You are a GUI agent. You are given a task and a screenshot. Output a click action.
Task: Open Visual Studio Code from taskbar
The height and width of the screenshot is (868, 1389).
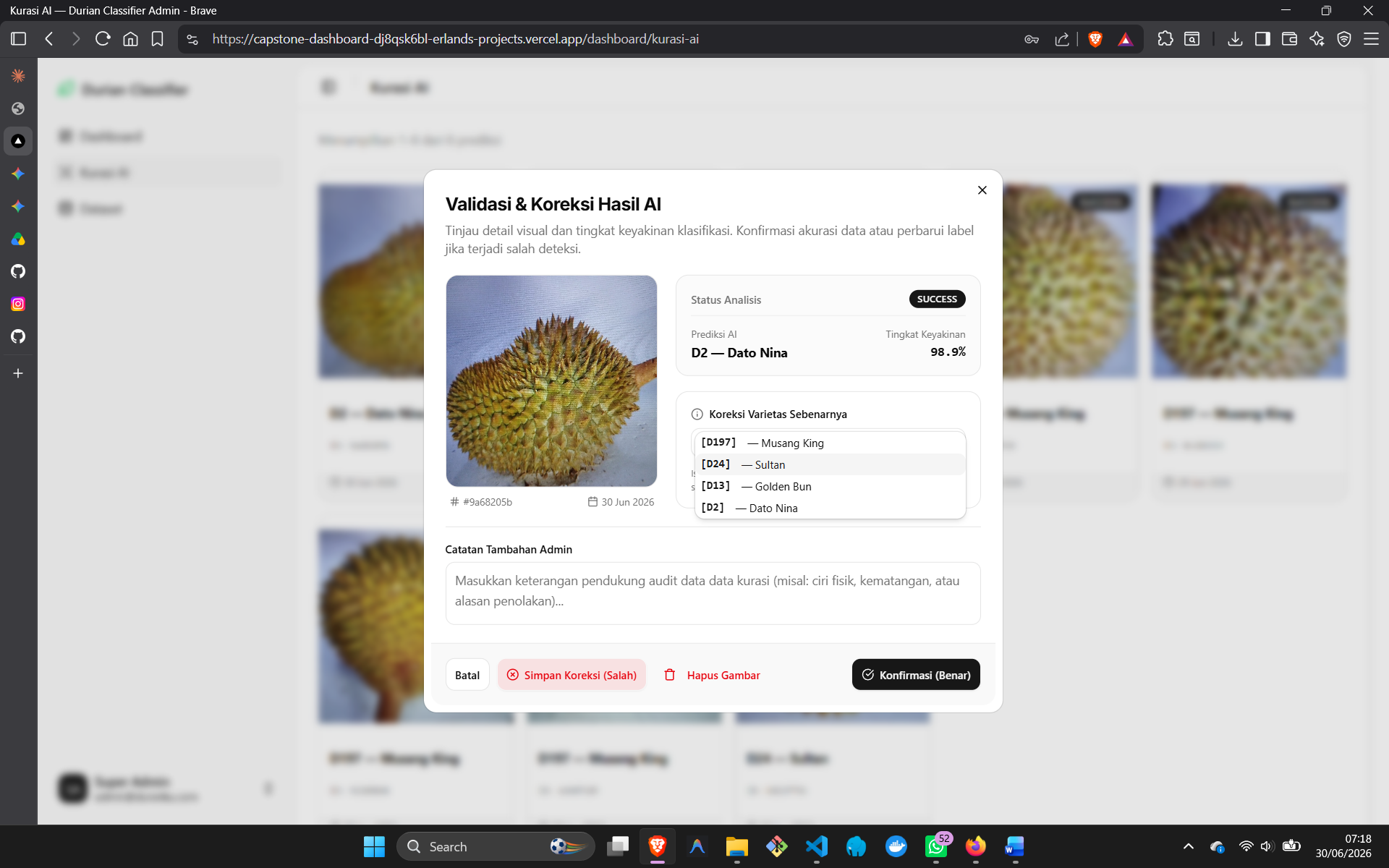pos(816,846)
